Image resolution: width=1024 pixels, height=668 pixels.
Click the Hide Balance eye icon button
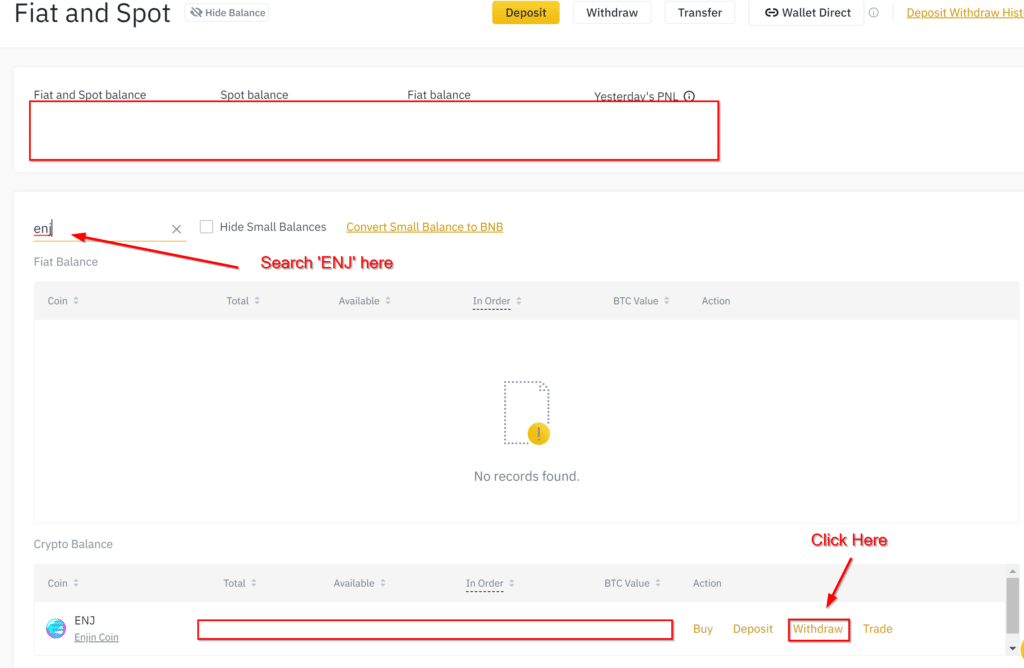[227, 12]
